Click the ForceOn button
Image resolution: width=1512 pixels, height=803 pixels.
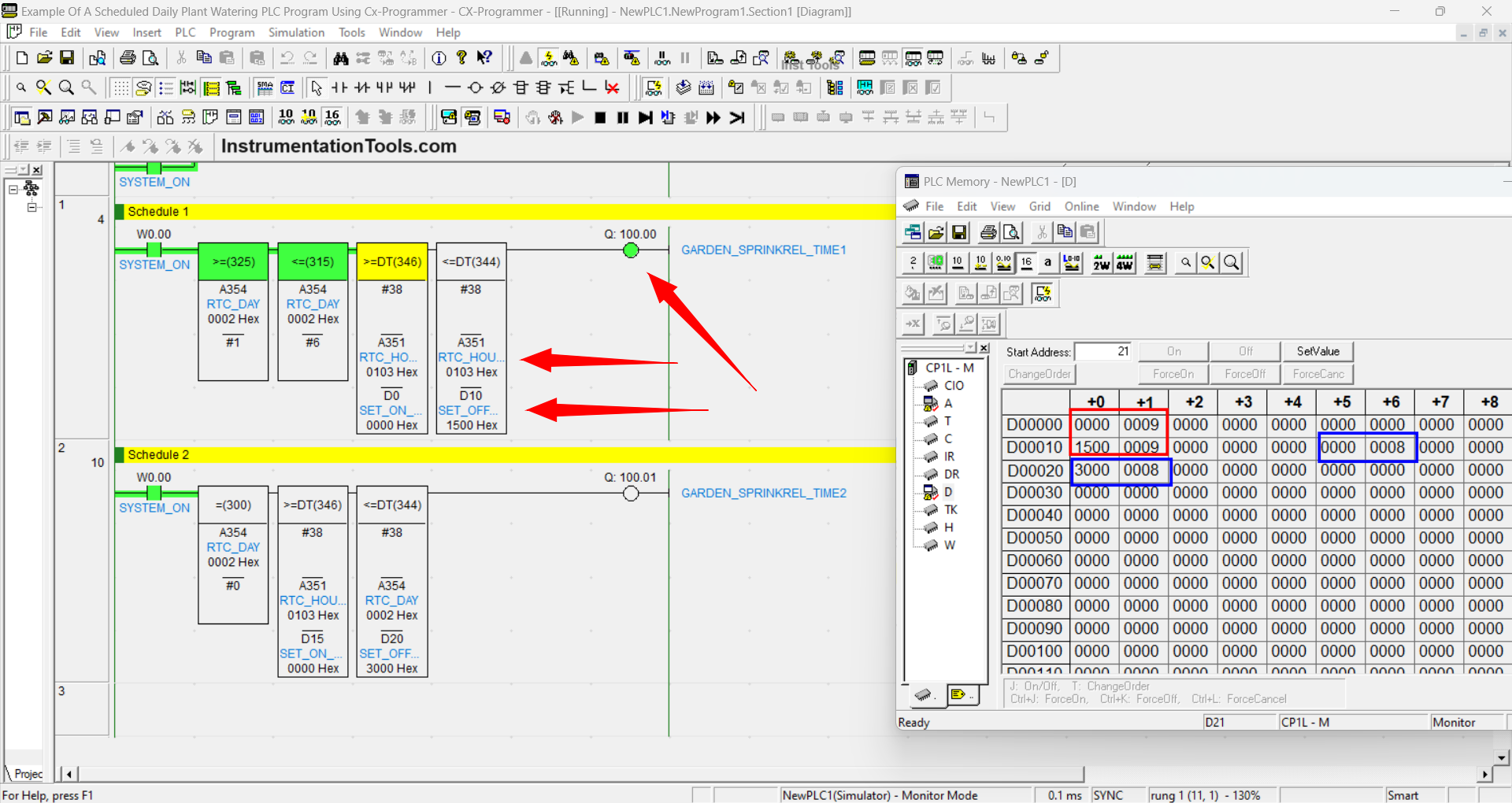coord(1173,374)
